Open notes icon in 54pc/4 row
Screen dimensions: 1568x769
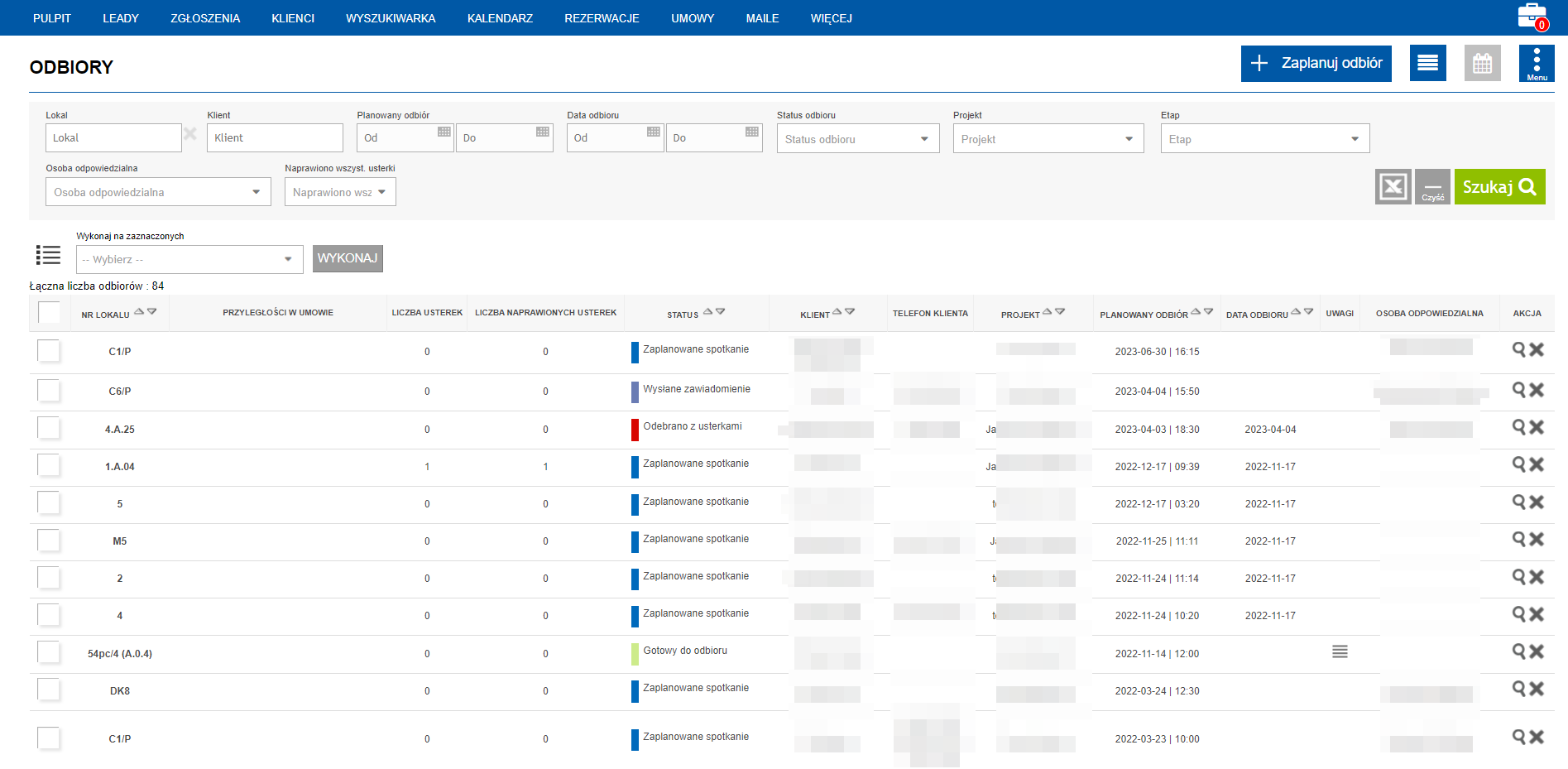[x=1340, y=652]
